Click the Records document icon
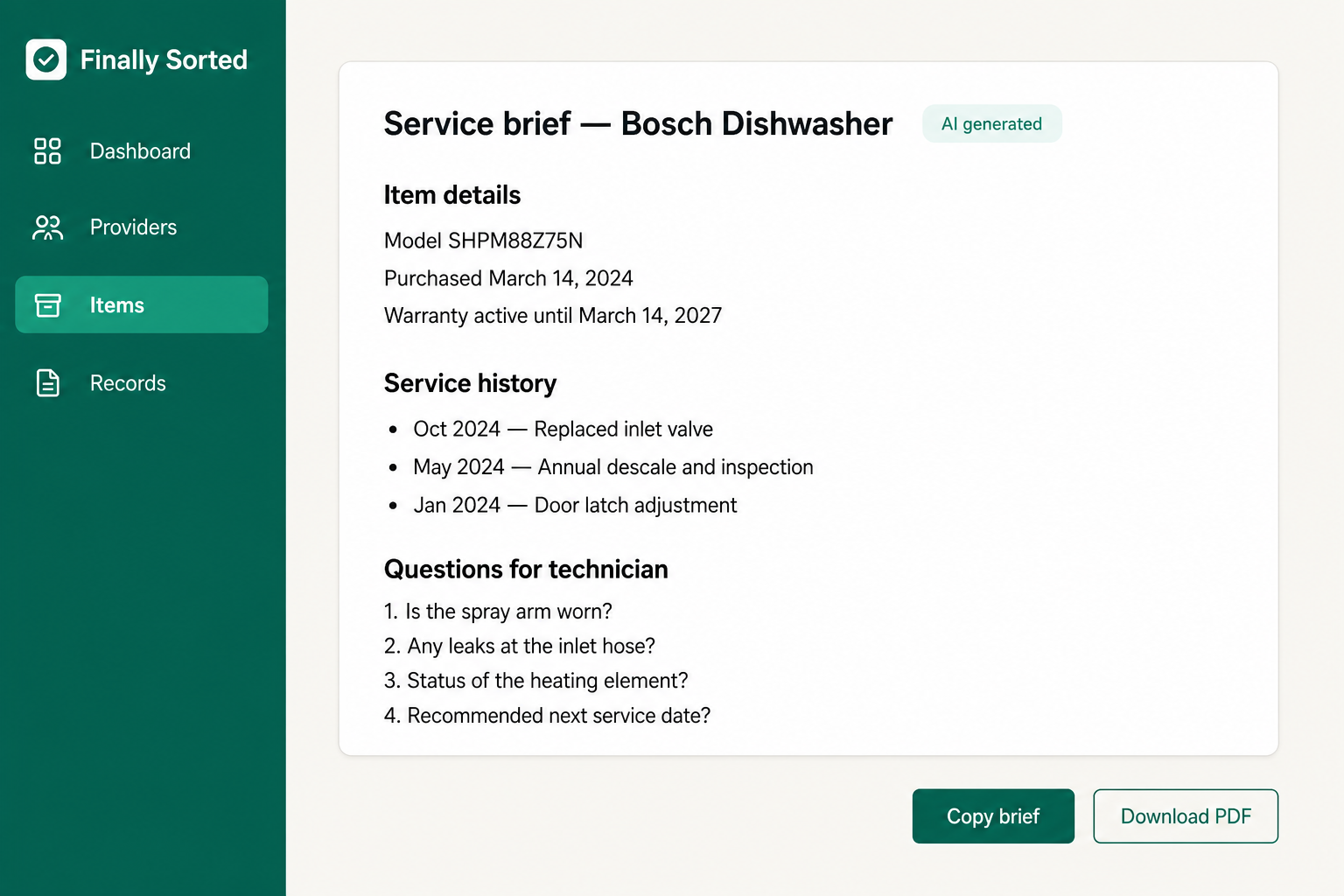The width and height of the screenshot is (1344, 896). point(47,383)
